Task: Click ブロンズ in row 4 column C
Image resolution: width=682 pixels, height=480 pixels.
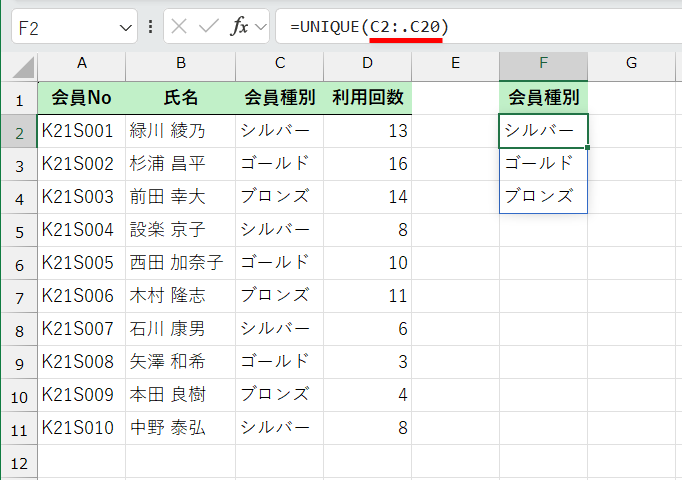Action: pos(280,197)
